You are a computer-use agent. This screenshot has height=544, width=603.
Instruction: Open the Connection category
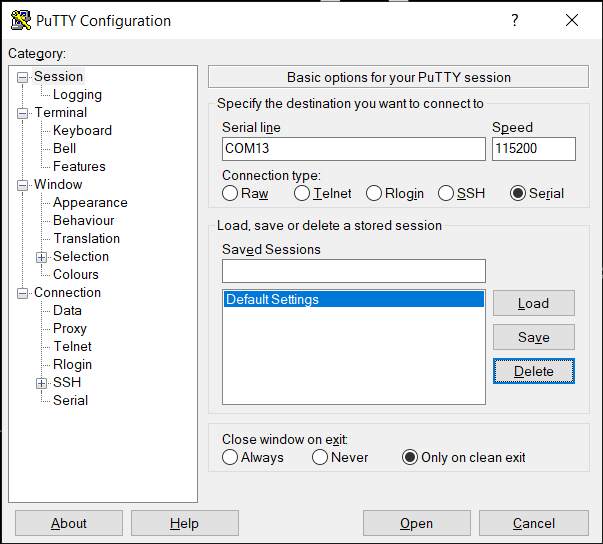click(67, 293)
